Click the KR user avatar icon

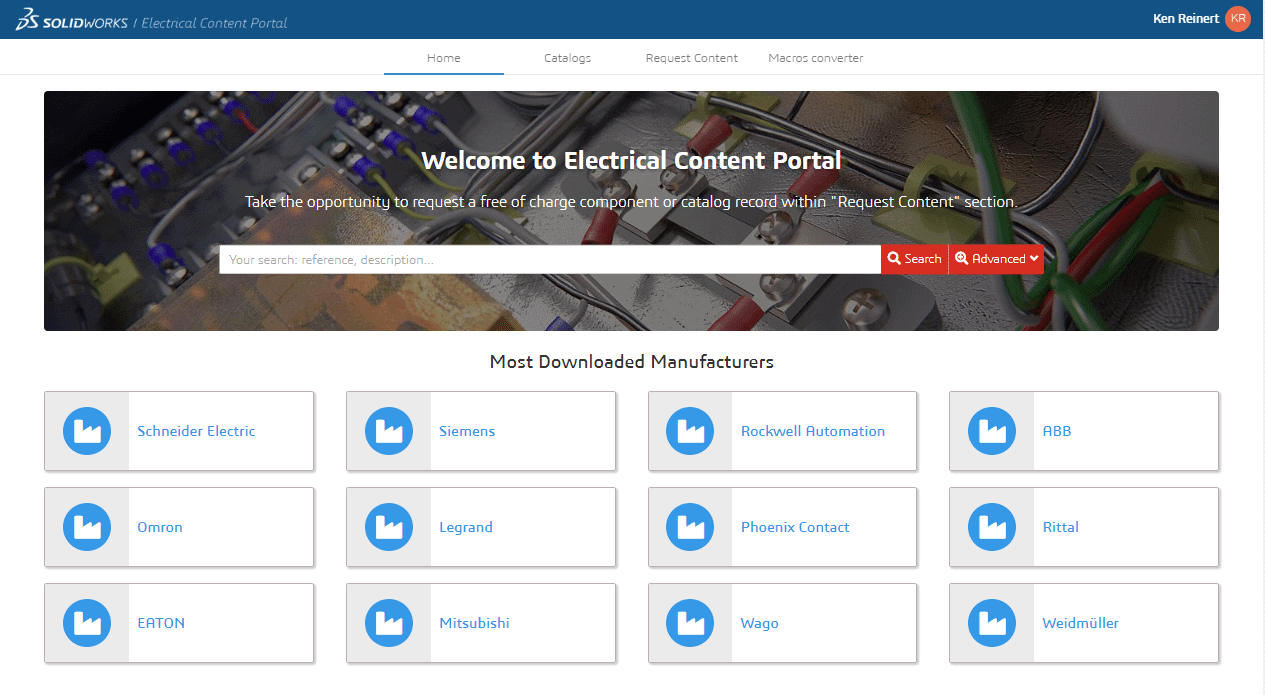[1238, 19]
